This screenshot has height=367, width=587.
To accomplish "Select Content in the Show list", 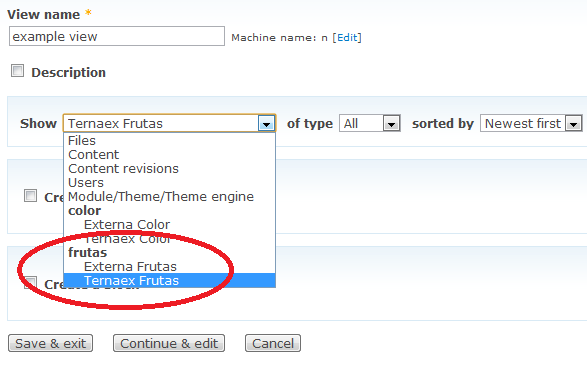I will (x=170, y=154).
